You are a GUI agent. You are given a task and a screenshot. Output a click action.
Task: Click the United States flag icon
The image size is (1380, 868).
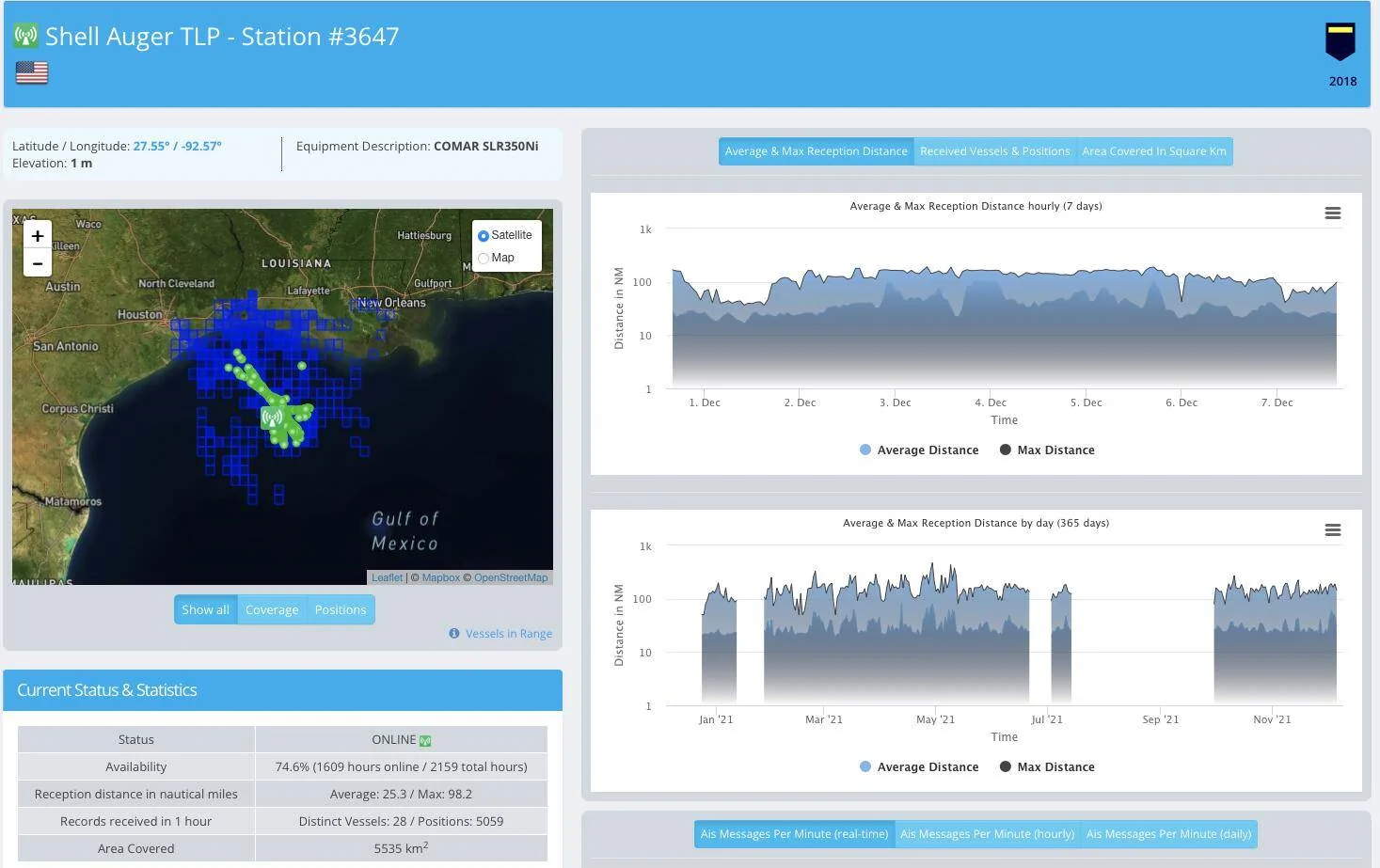pyautogui.click(x=32, y=72)
